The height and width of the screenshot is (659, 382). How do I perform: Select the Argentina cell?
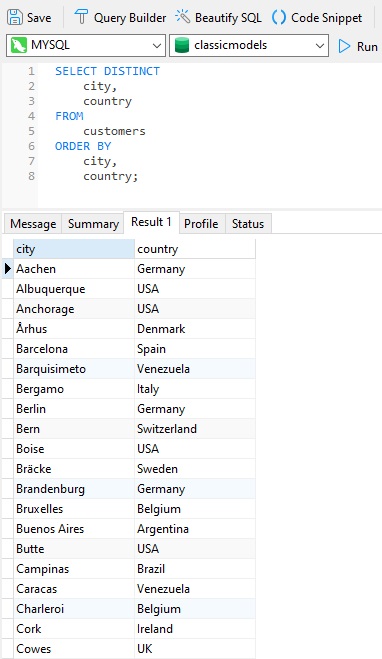(x=195, y=529)
